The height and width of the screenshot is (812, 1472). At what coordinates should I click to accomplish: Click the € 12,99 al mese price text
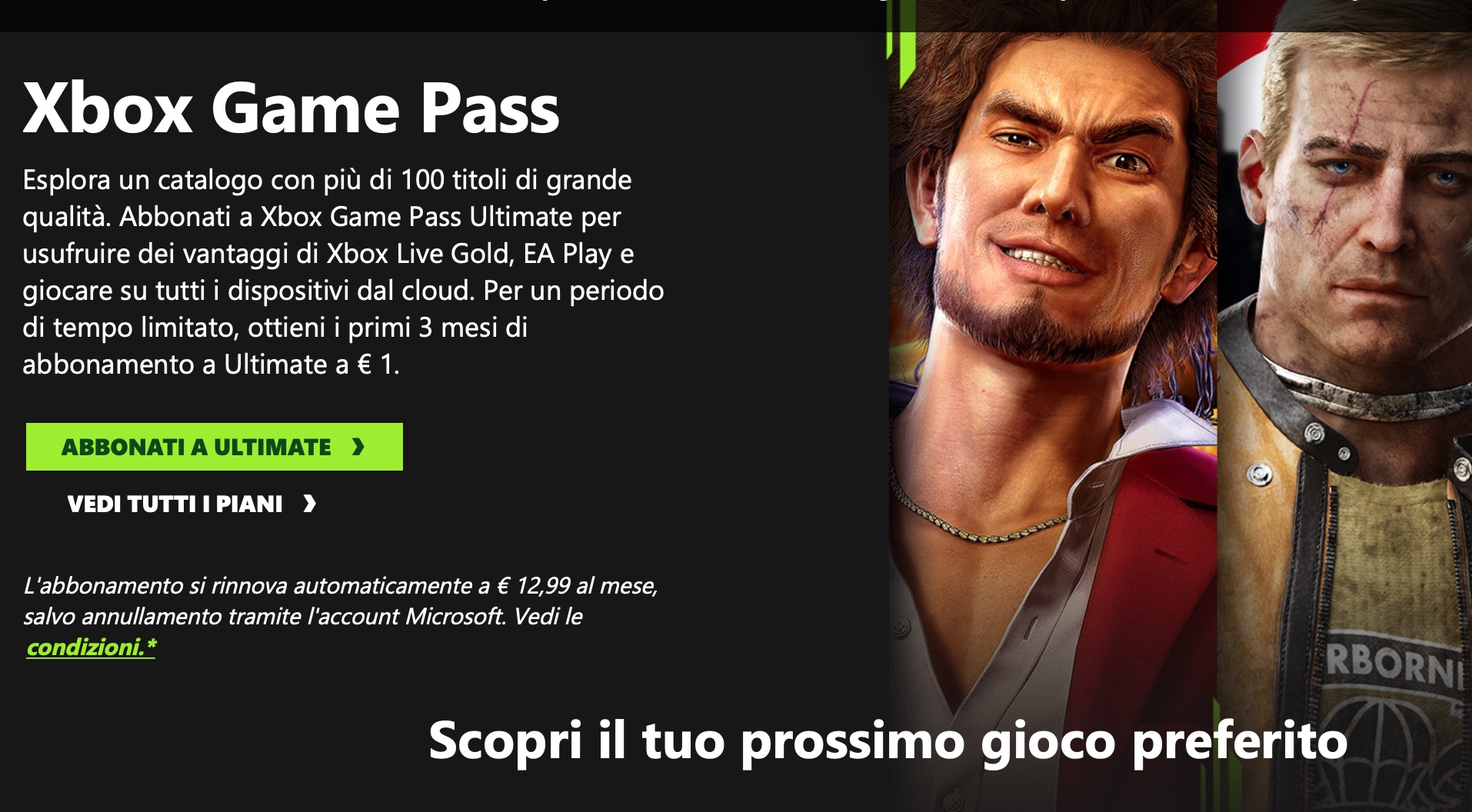(x=577, y=586)
